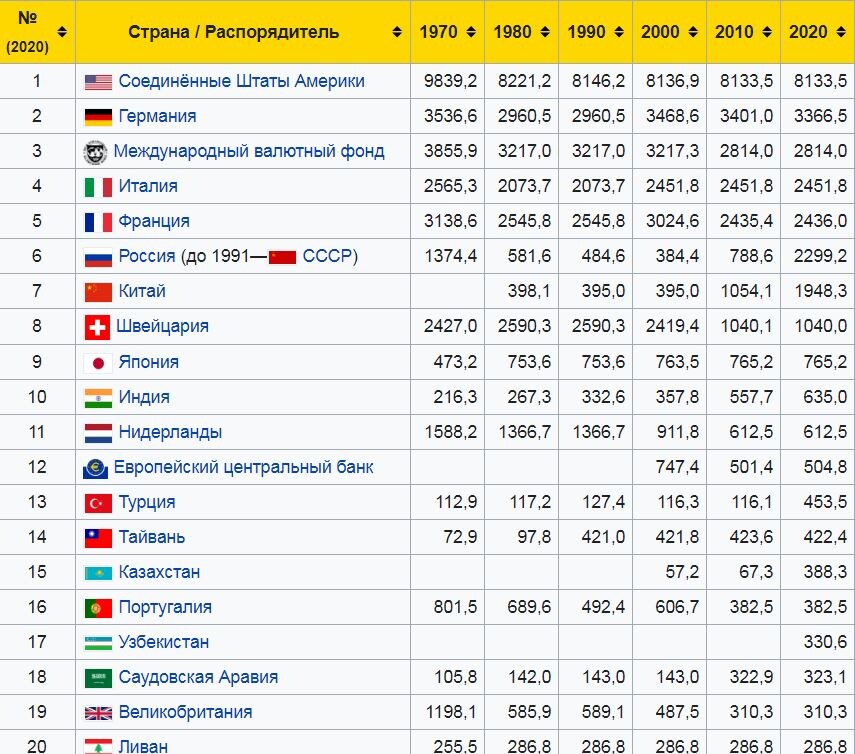The image size is (855, 754).
Task: Open the Великобритания link
Action: coord(185,711)
